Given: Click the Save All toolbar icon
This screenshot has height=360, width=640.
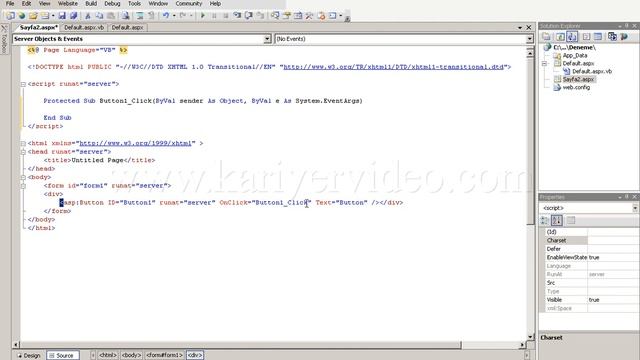Looking at the screenshot, I should pyautogui.click(x=73, y=16).
